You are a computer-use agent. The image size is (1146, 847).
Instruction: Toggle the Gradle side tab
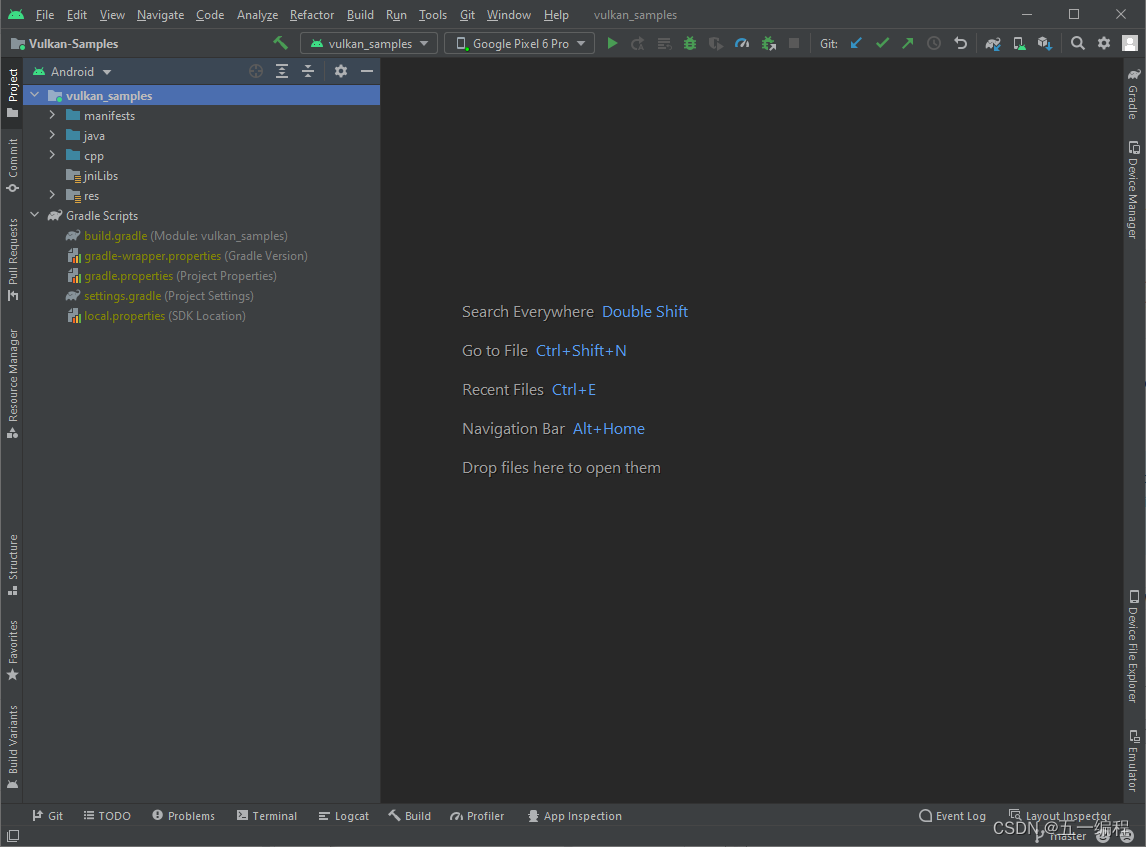(x=1133, y=94)
